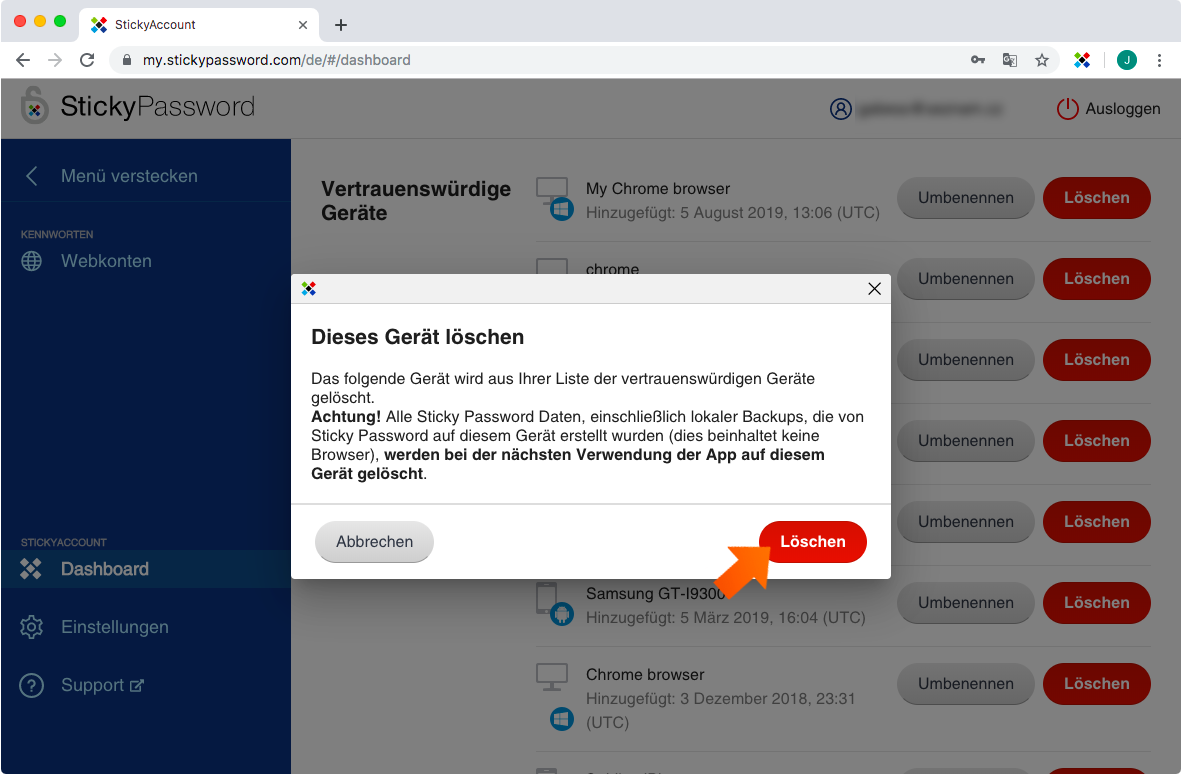The width and height of the screenshot is (1181, 775).
Task: Select the My Chrome browser device name
Action: point(658,188)
